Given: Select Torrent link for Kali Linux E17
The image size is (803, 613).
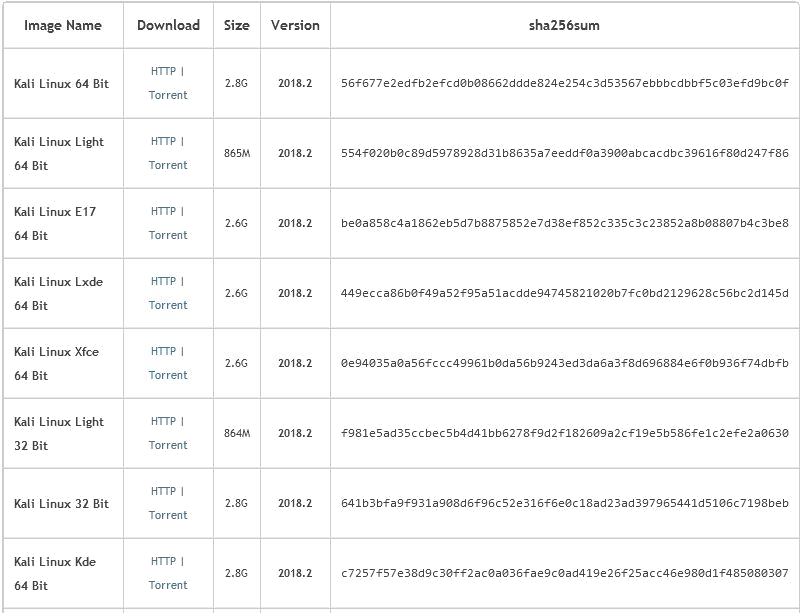Looking at the screenshot, I should (x=168, y=236).
